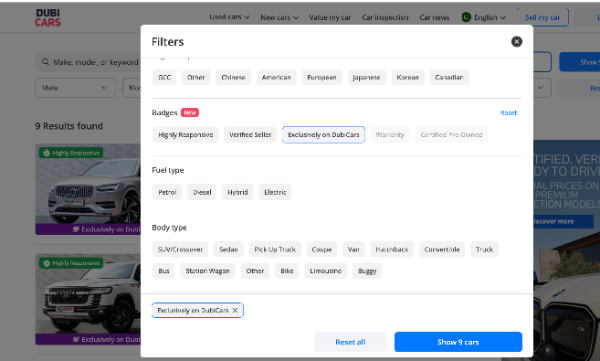This screenshot has height=361, width=600.
Task: Select Bus body type
Action: click(164, 271)
